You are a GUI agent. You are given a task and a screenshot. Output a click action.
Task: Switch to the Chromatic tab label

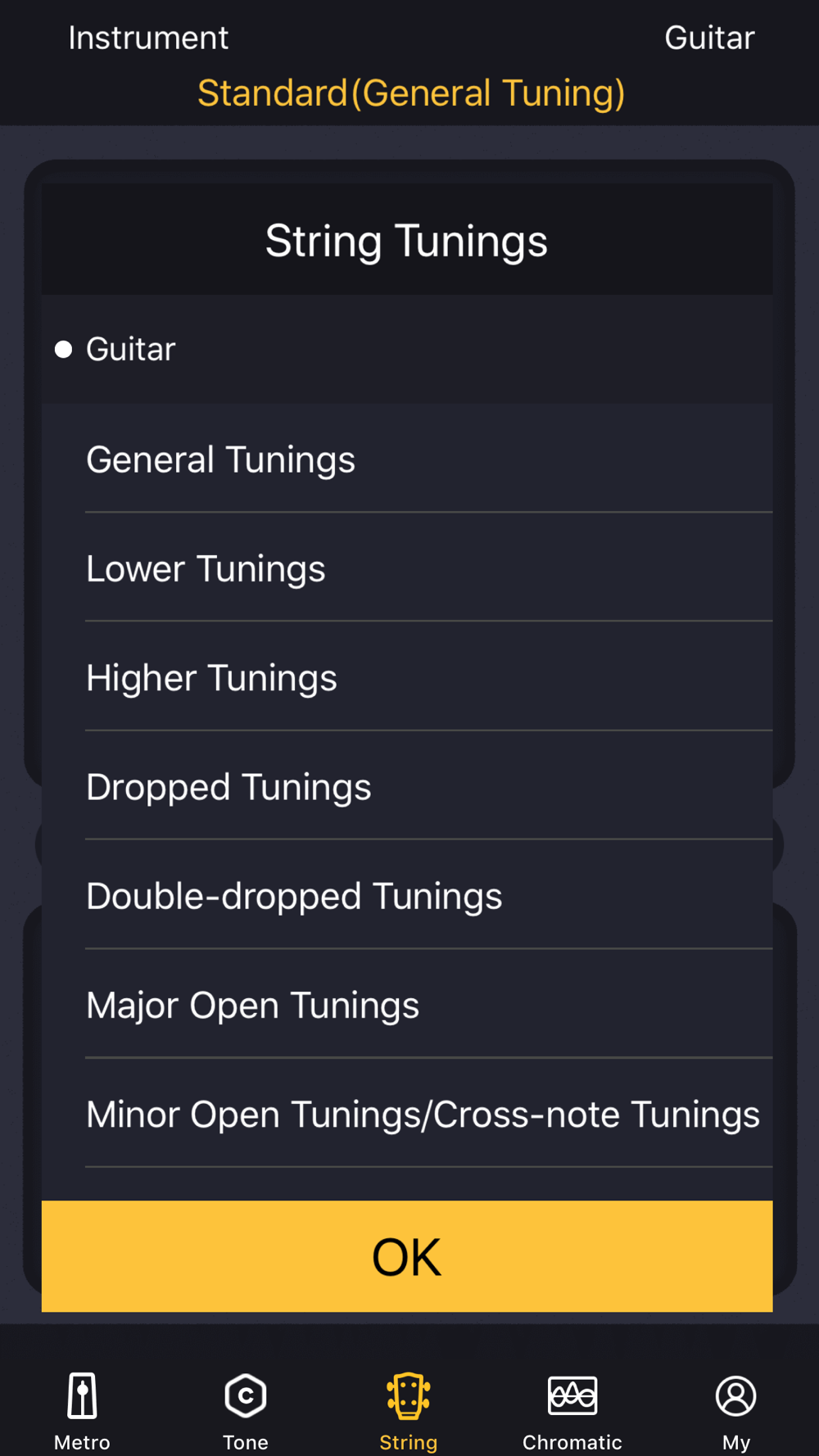pos(572,1442)
